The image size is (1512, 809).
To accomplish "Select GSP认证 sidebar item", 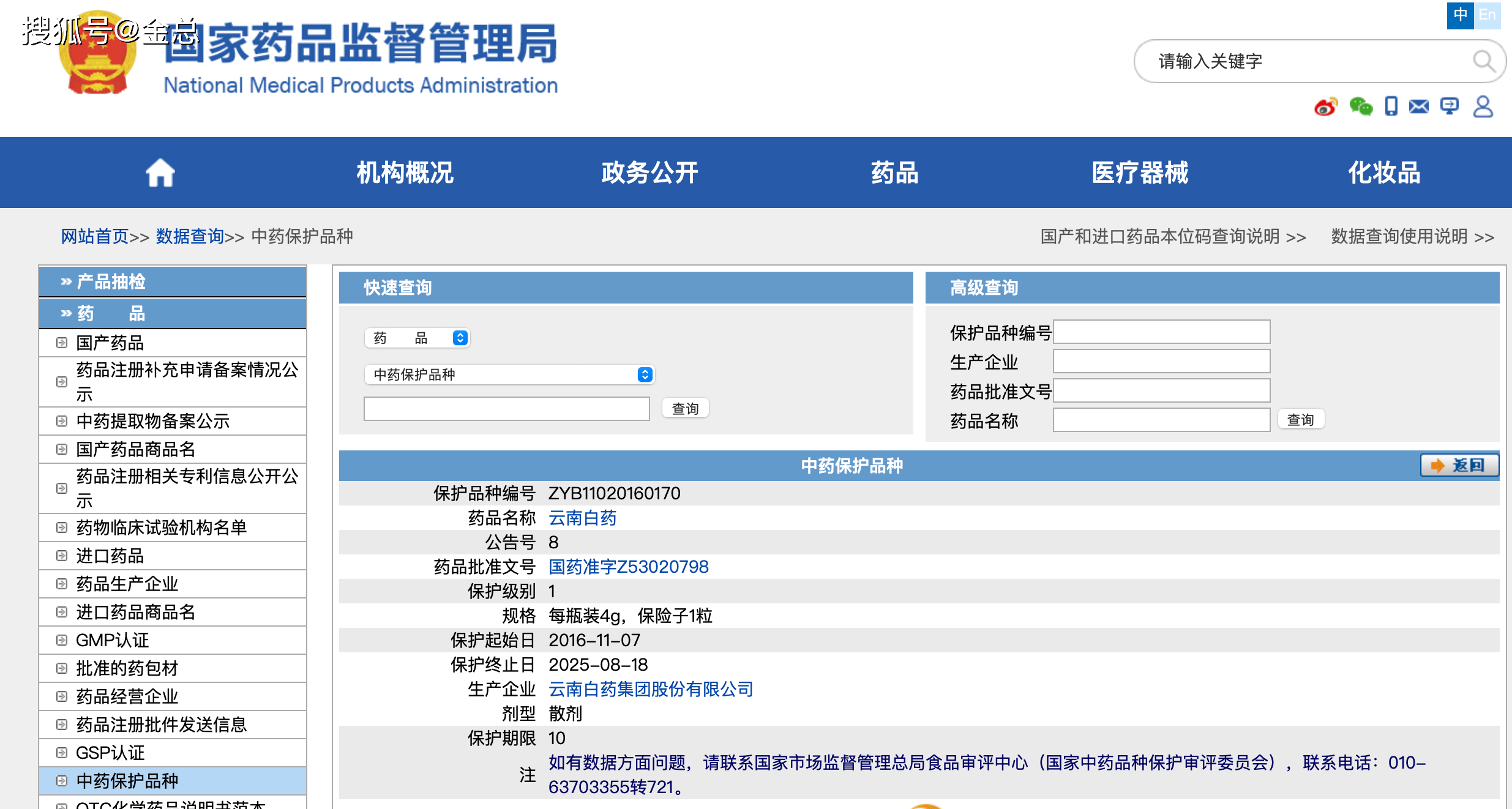I will click(173, 753).
